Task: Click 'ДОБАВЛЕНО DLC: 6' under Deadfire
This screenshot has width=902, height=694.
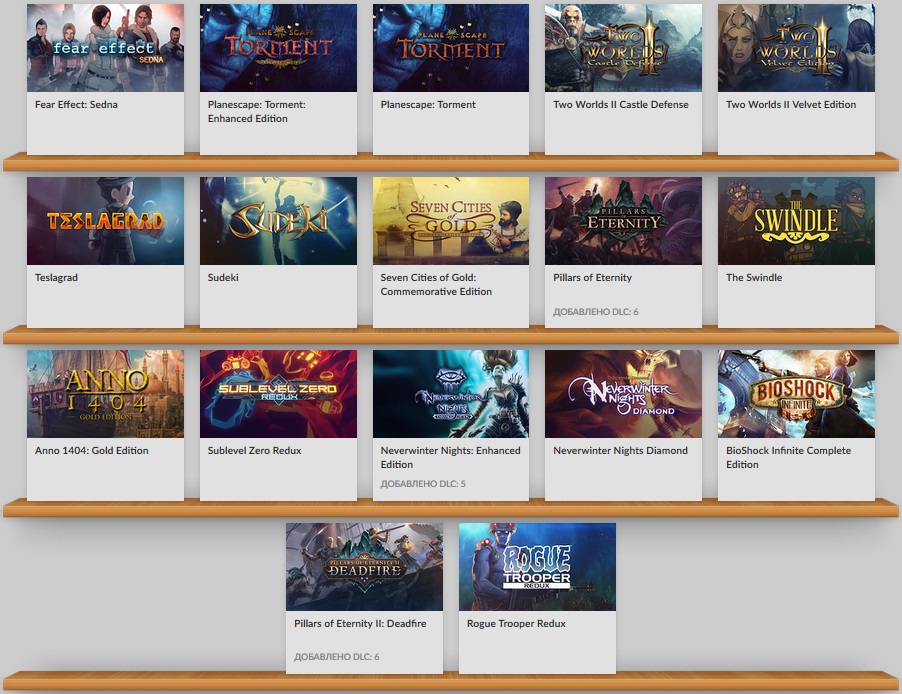Action: coord(337,657)
